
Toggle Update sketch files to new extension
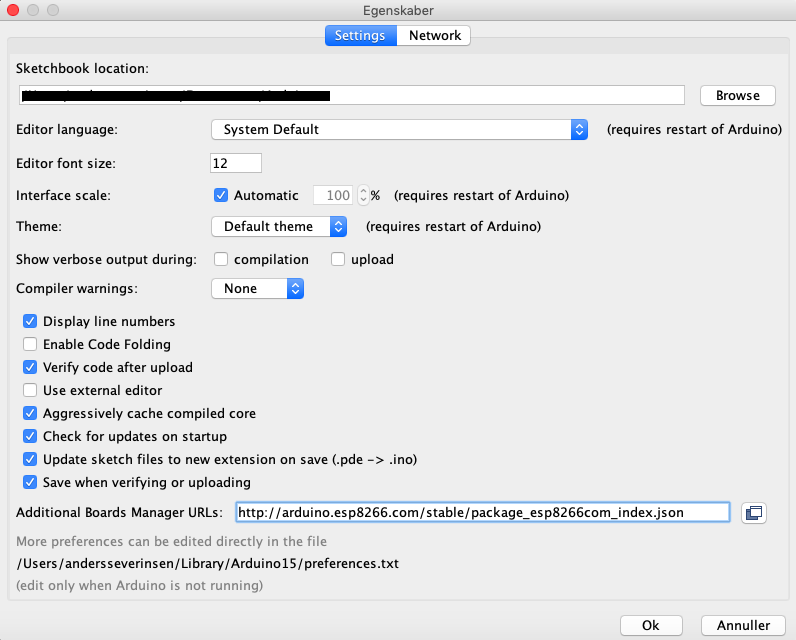(x=30, y=459)
